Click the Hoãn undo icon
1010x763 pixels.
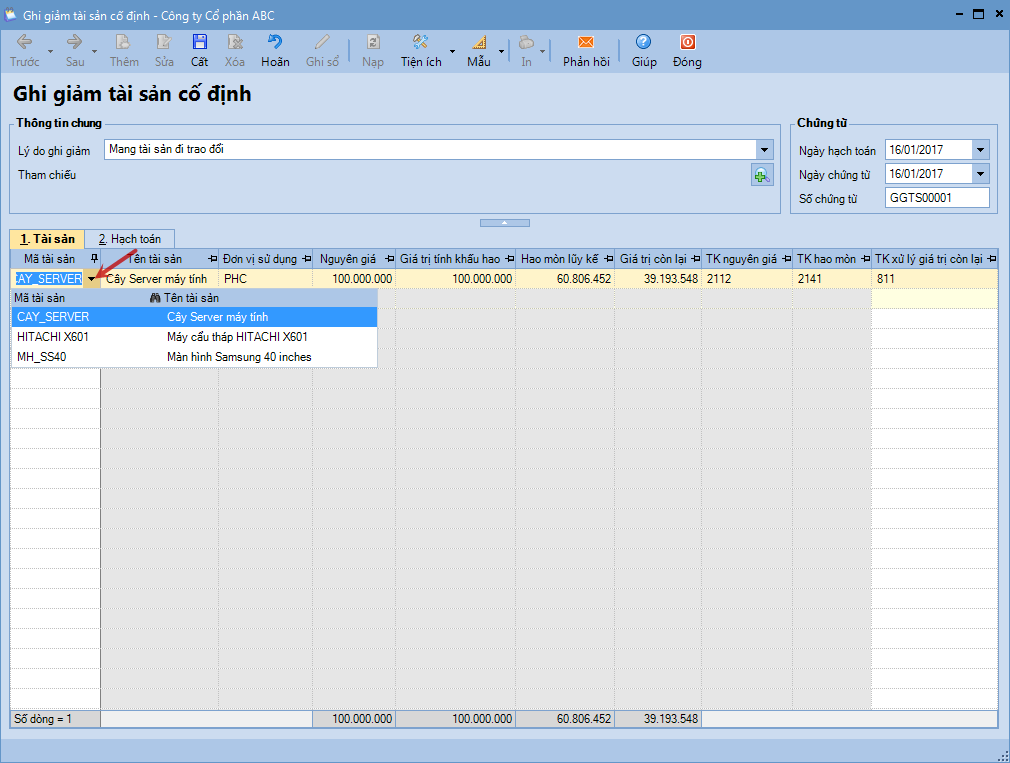tap(275, 43)
